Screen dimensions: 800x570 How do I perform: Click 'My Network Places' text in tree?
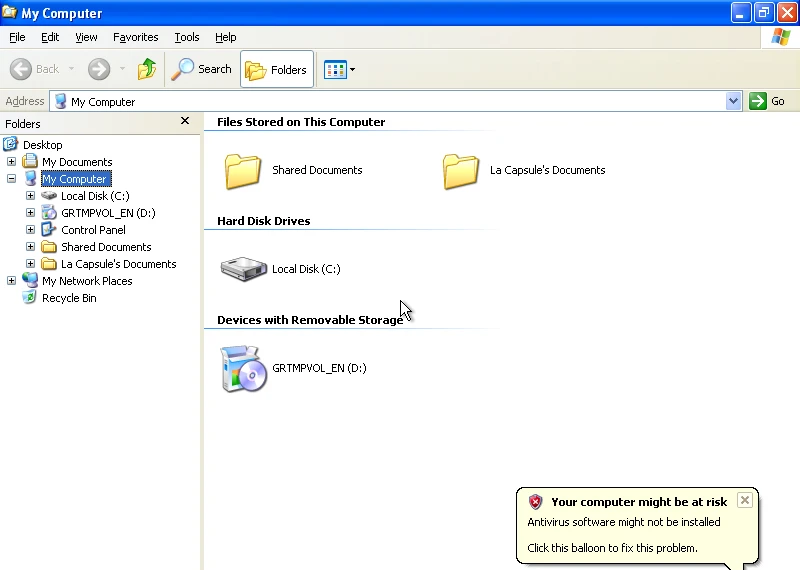87,281
